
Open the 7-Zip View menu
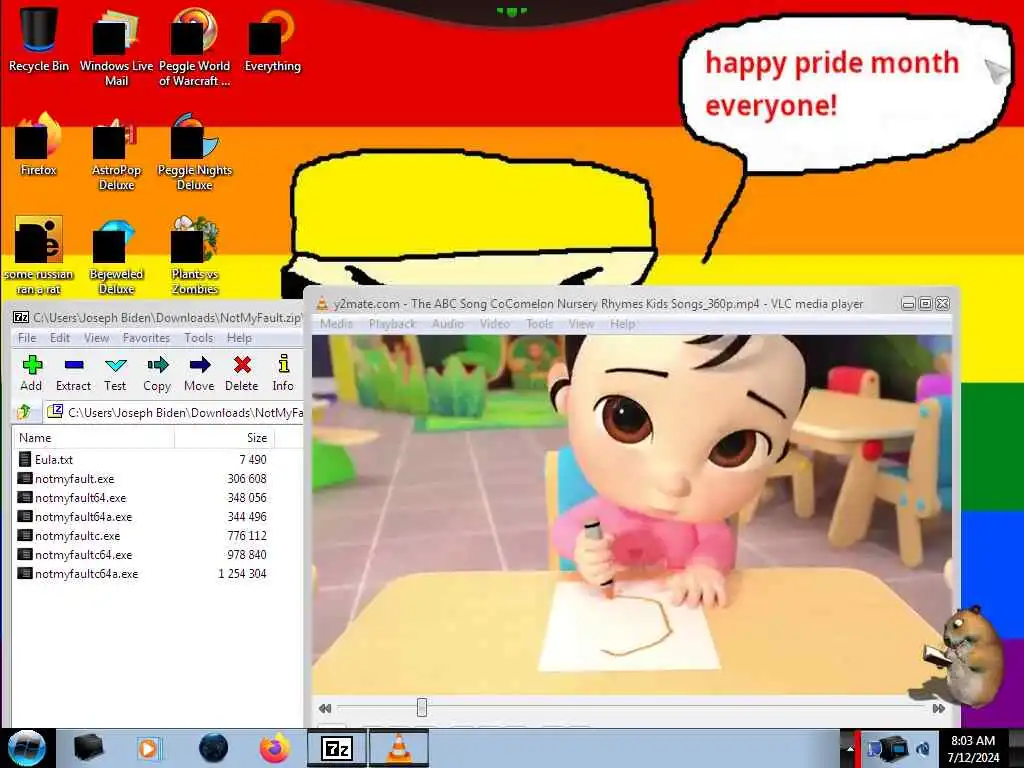pyautogui.click(x=96, y=338)
